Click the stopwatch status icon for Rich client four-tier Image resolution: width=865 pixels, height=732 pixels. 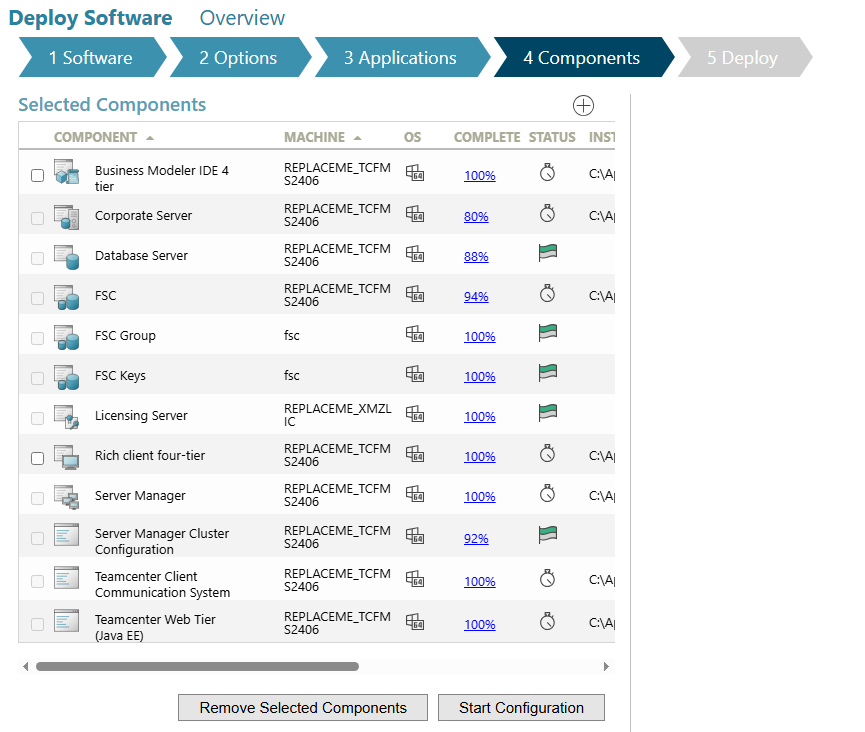coord(547,453)
